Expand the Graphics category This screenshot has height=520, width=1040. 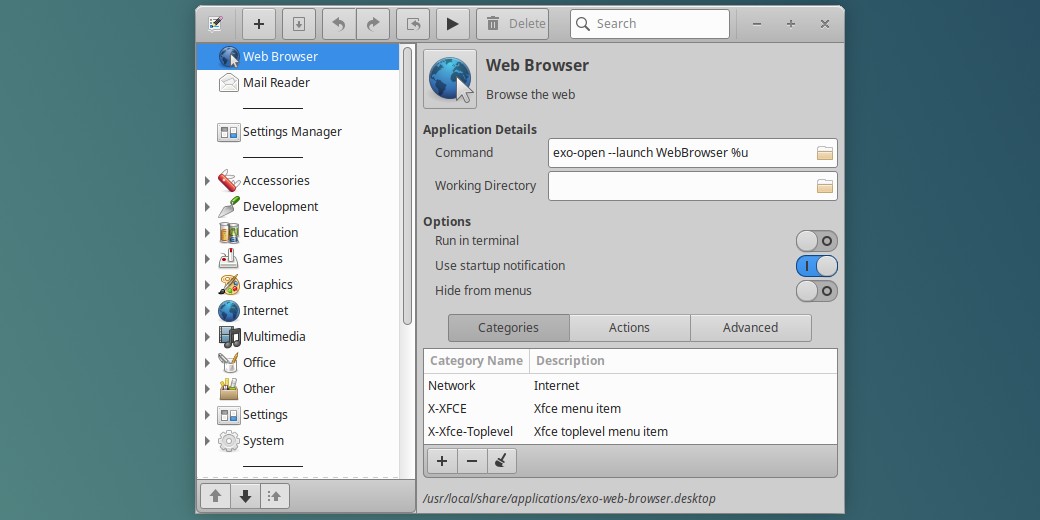pos(207,285)
